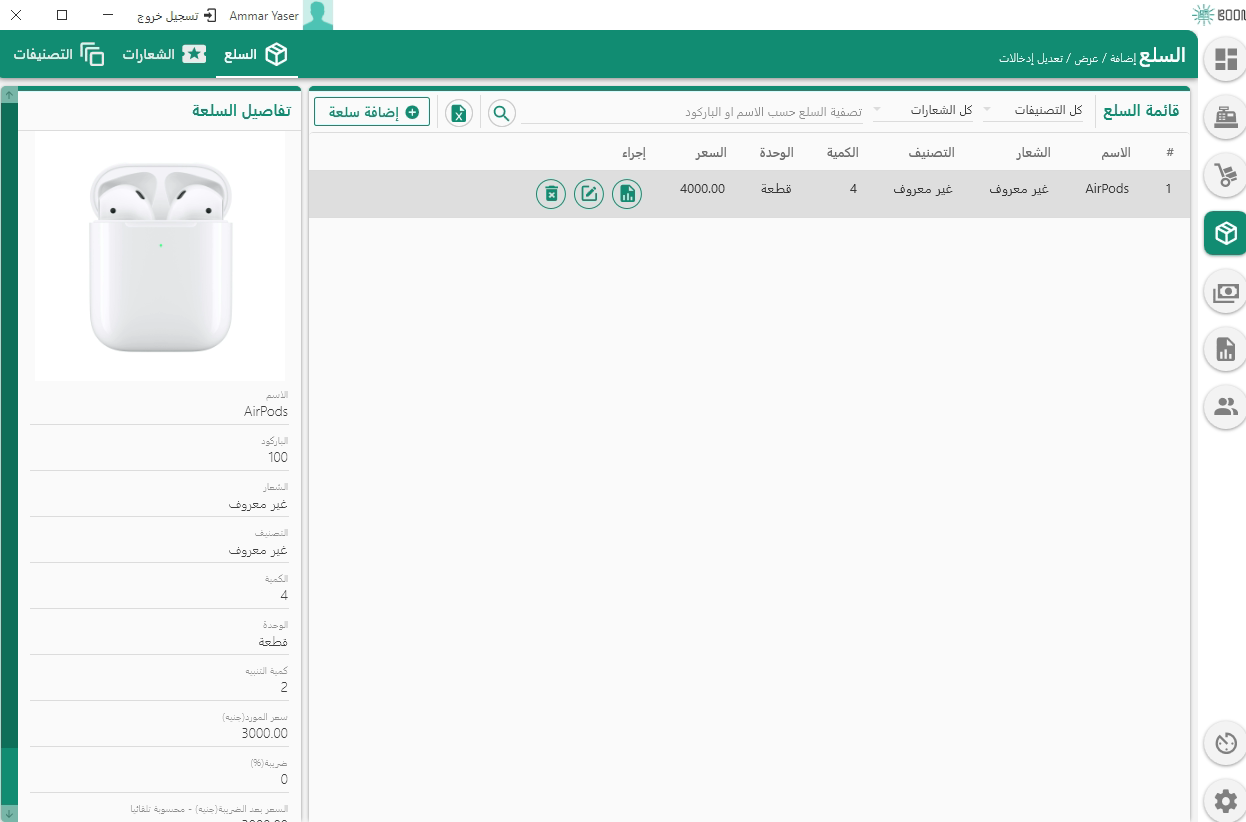The image size is (1246, 822).
Task: Open the timer clock sidebar icon
Action: pos(1225,743)
